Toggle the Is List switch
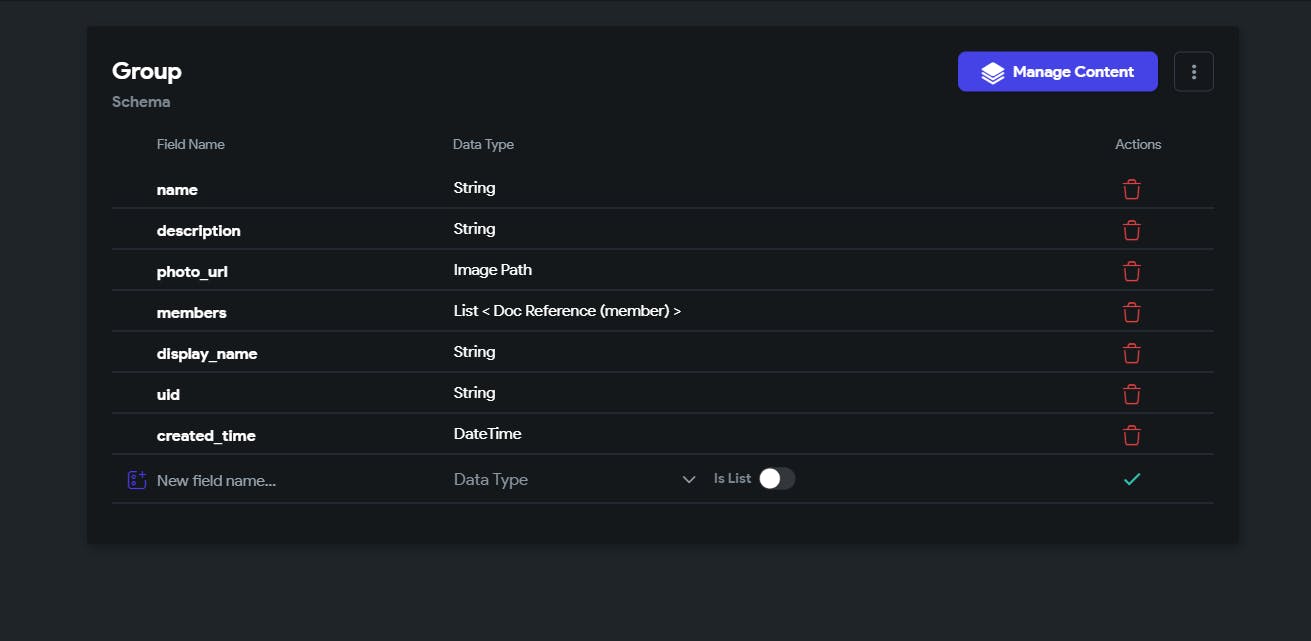The width and height of the screenshot is (1311, 641). click(776, 479)
